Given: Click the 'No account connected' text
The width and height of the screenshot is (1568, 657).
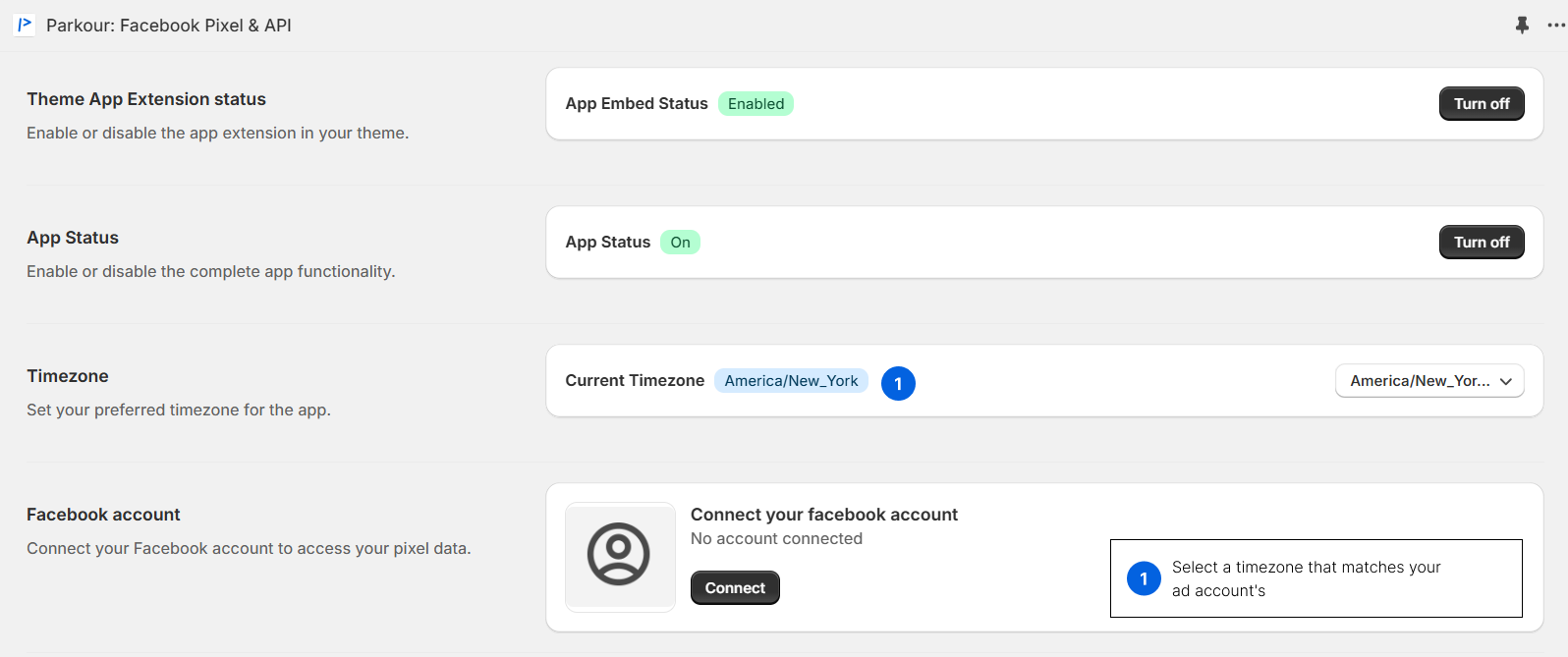Looking at the screenshot, I should (776, 538).
